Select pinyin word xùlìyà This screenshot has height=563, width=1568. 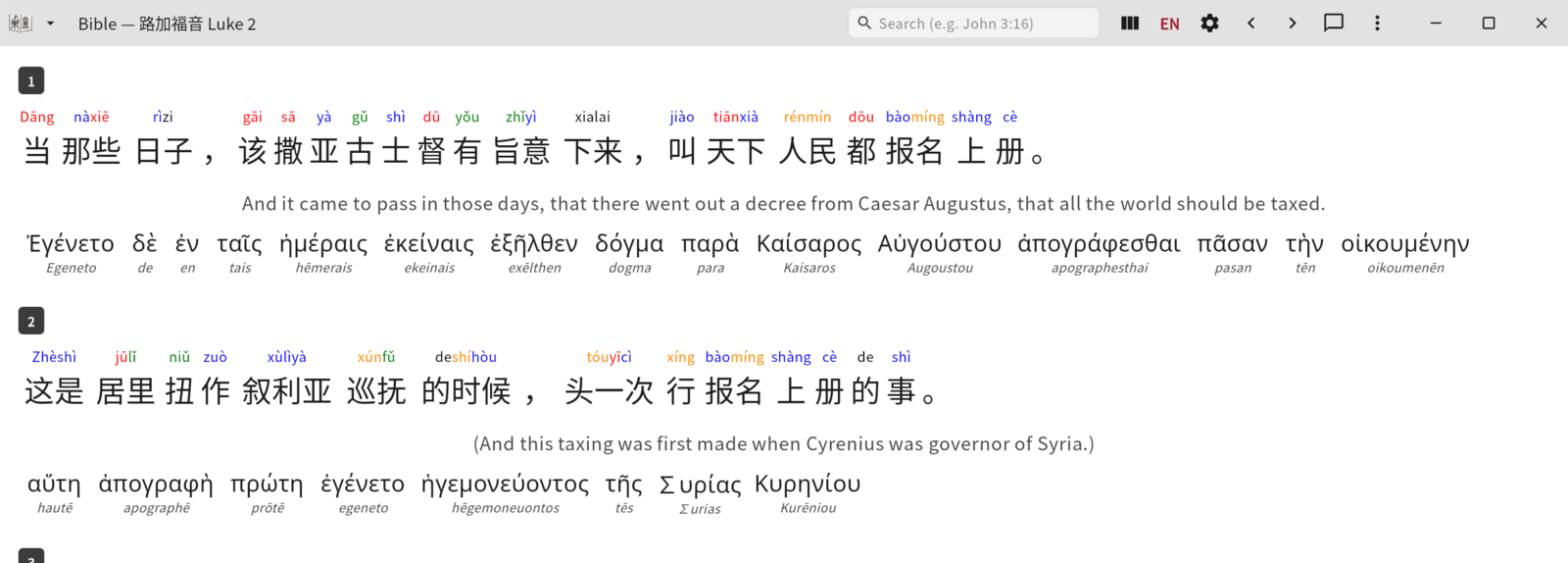pos(287,357)
